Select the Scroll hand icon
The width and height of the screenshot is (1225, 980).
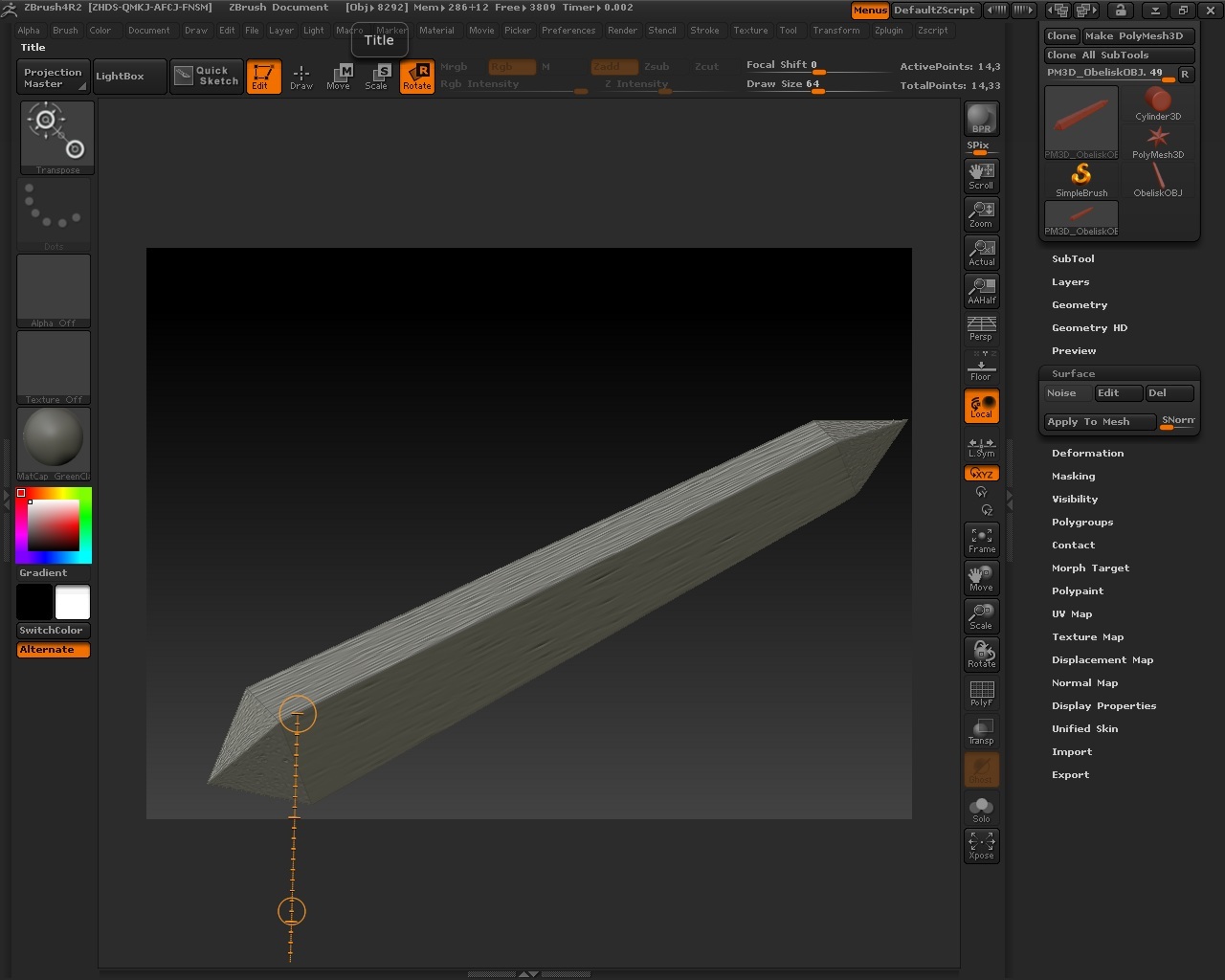point(981,175)
